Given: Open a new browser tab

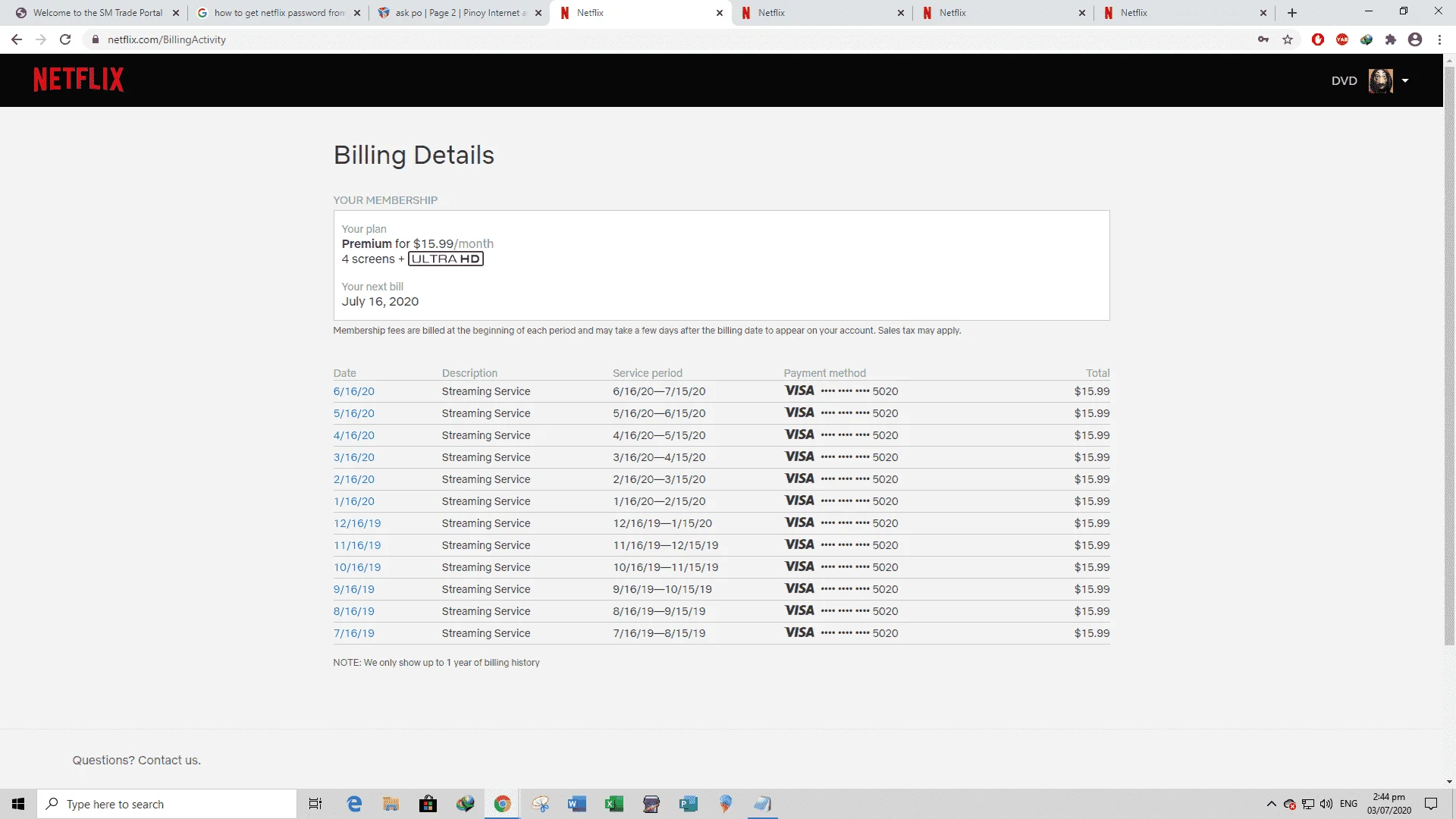Looking at the screenshot, I should [1292, 13].
